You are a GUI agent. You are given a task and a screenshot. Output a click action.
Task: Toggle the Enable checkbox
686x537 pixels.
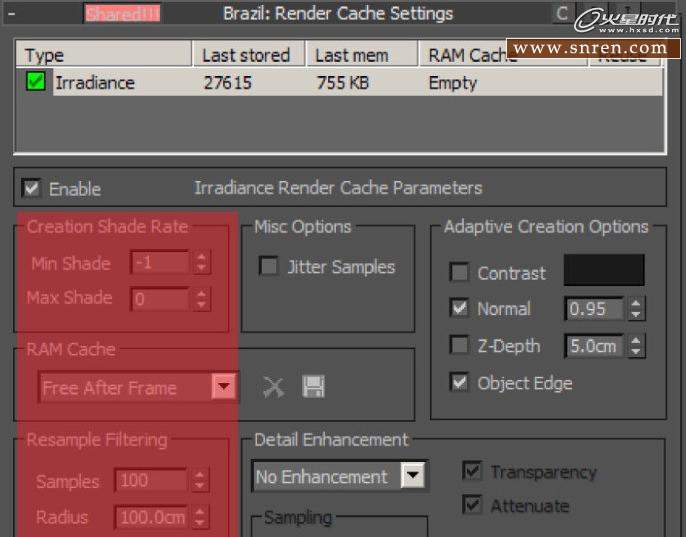pyautogui.click(x=31, y=188)
